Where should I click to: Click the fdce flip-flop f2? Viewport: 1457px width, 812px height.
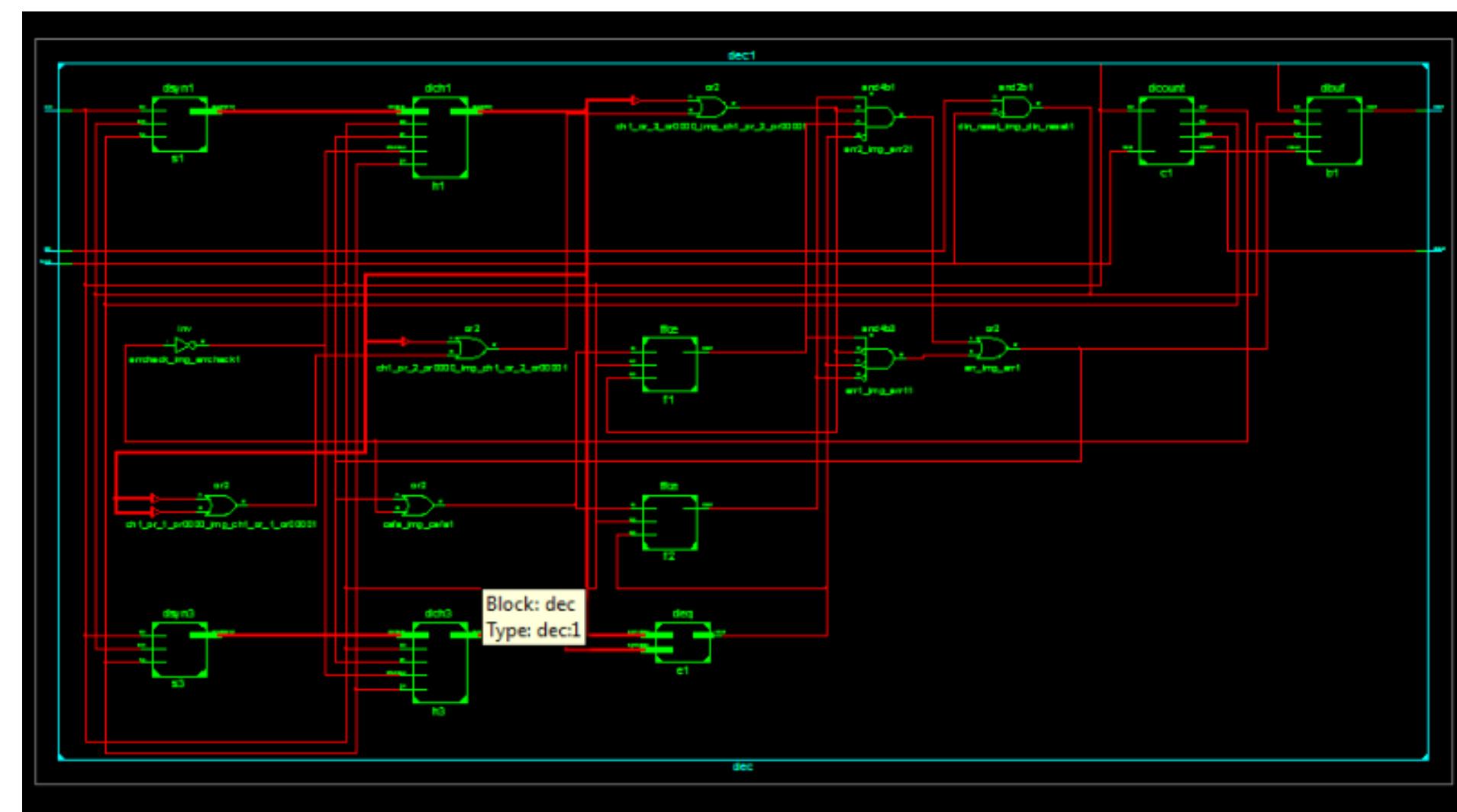coord(672,523)
